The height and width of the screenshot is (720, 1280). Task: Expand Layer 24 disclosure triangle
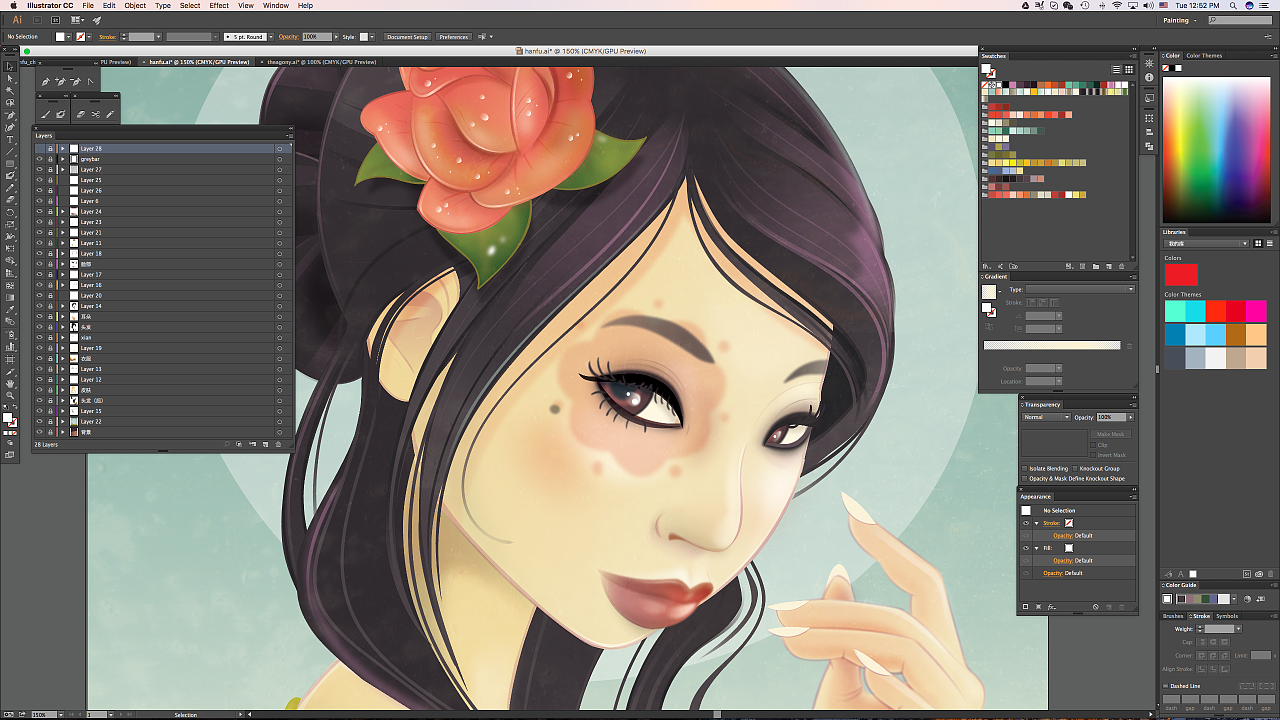coord(62,212)
